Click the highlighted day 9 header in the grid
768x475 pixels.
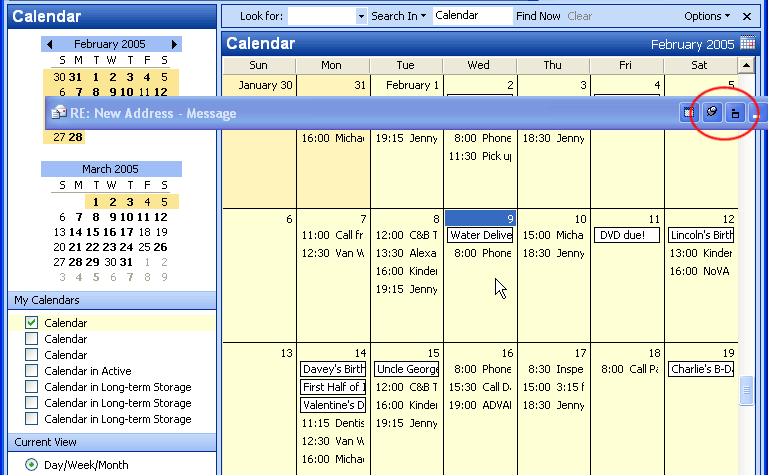pyautogui.click(x=480, y=218)
